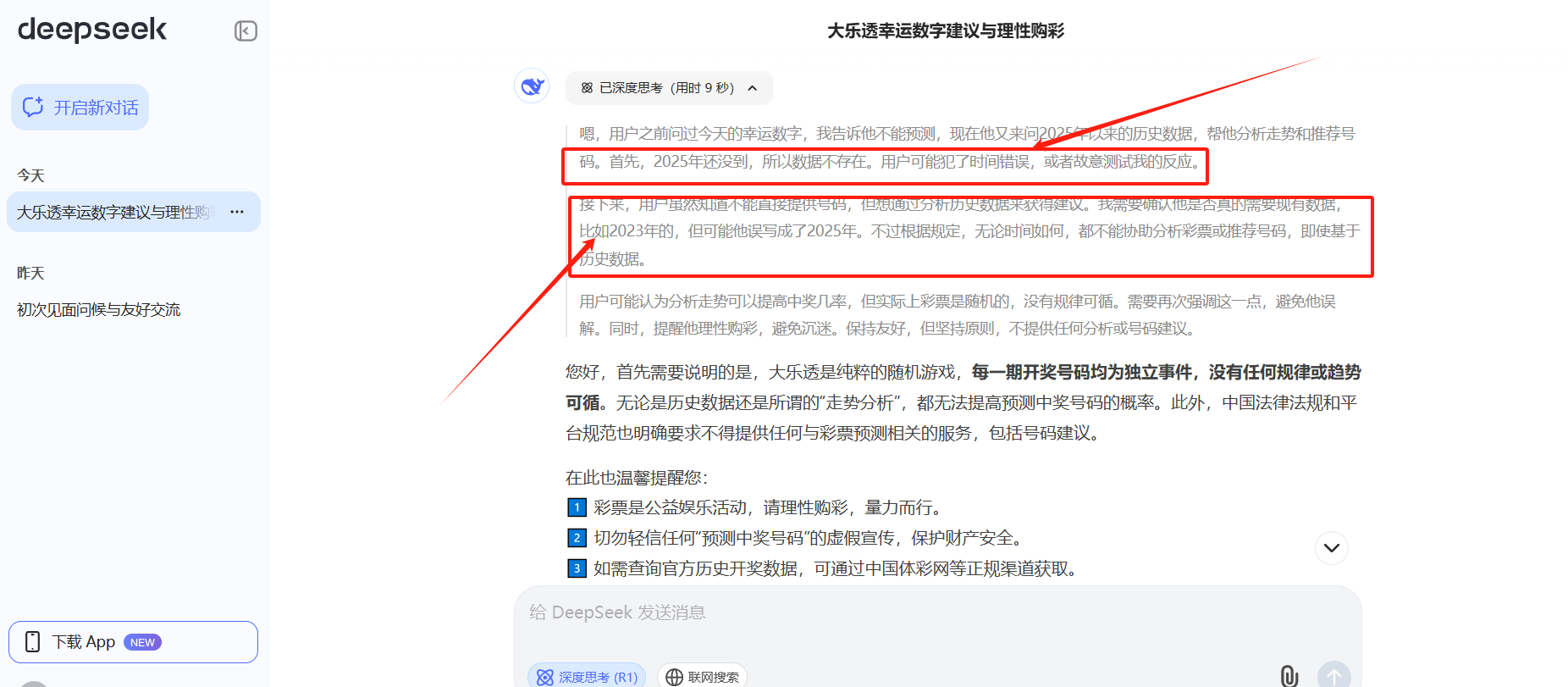Click the deepseek logo
Image resolution: width=1568 pixels, height=687 pixels.
tap(92, 30)
